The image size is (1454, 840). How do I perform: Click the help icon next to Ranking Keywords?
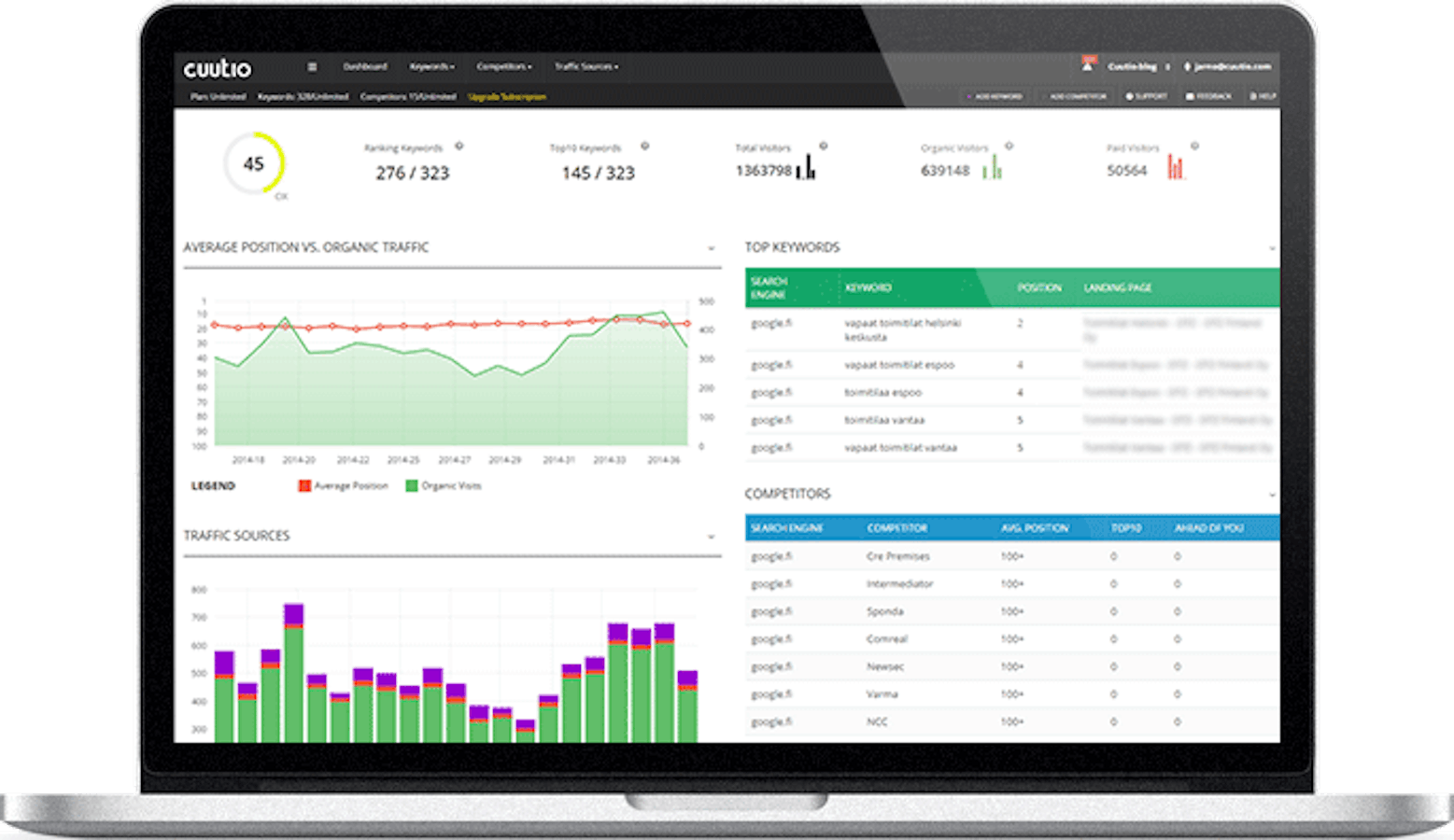coord(459,147)
